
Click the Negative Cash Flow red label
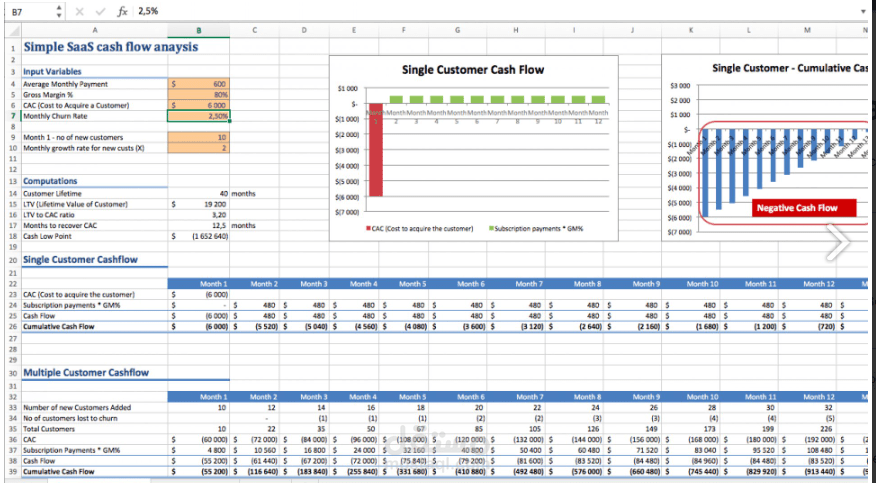pos(804,208)
